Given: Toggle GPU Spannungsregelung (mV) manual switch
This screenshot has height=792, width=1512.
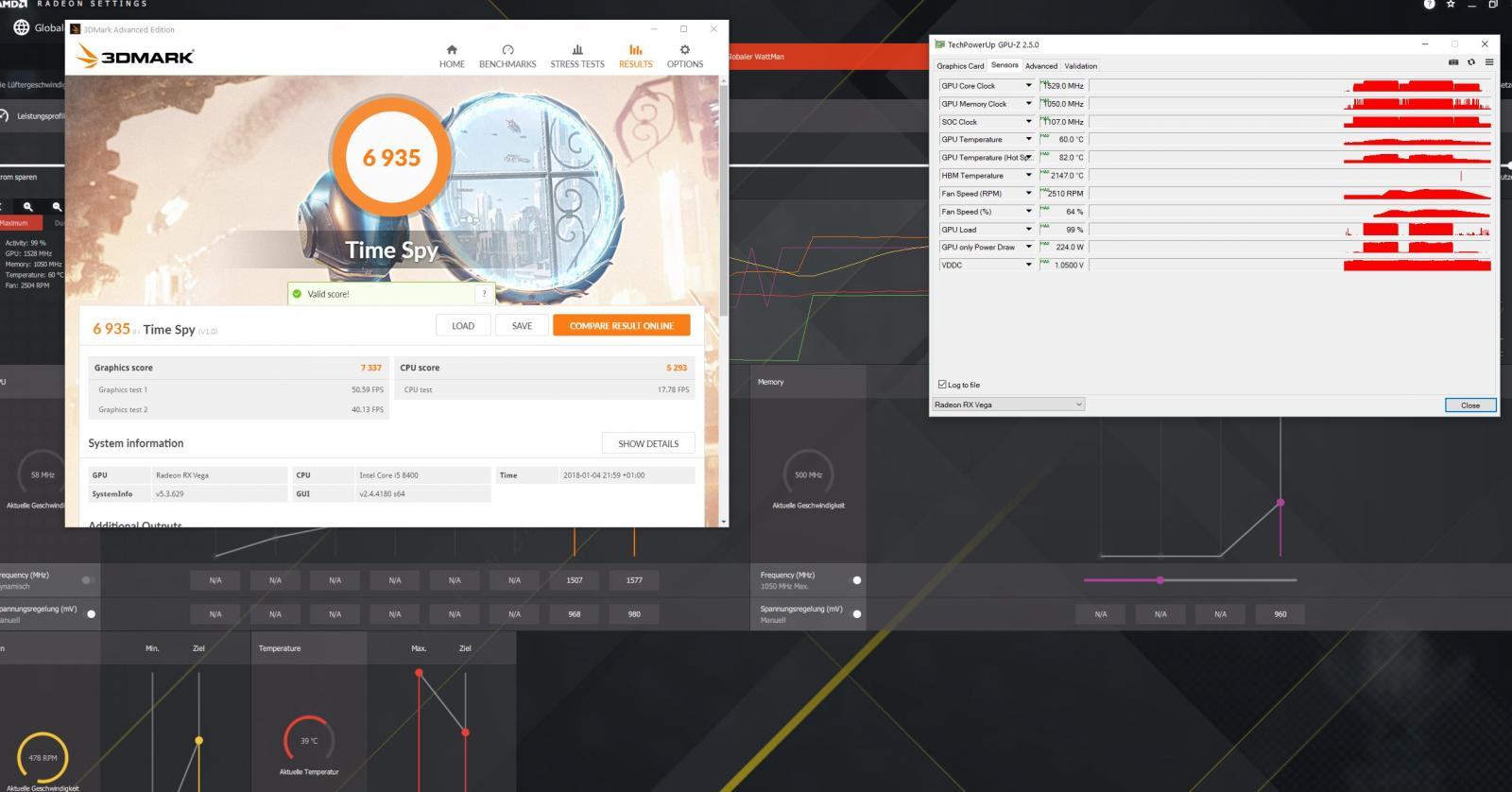Looking at the screenshot, I should 91,613.
